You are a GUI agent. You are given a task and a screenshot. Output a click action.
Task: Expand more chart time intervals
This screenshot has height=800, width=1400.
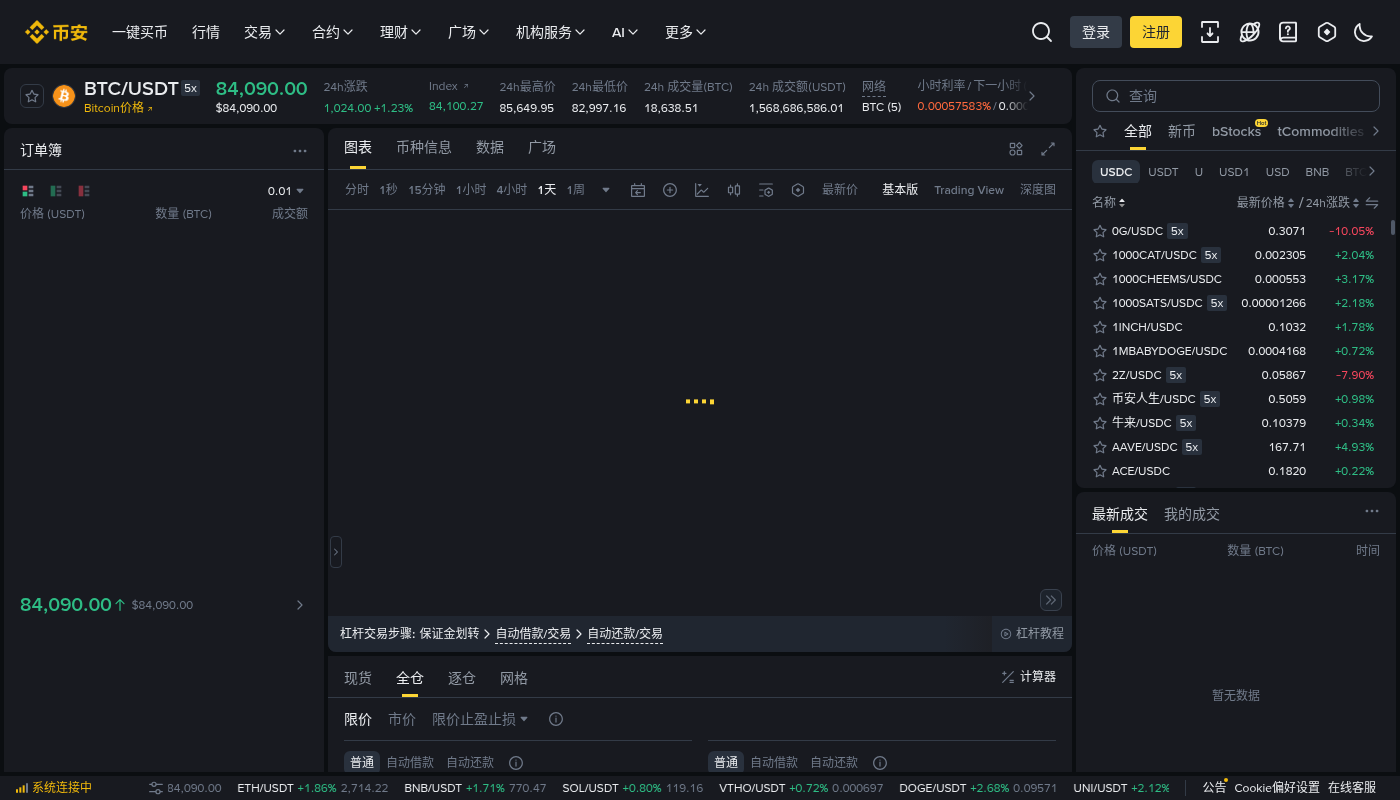click(x=606, y=190)
